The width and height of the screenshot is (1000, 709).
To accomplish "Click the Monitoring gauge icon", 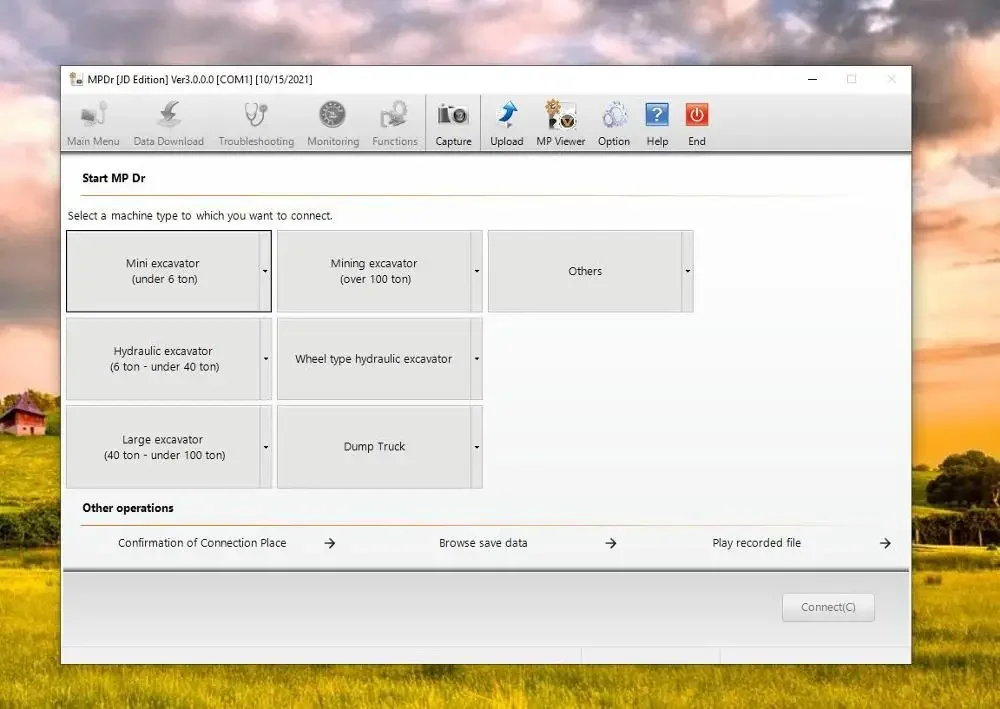I will 333,116.
